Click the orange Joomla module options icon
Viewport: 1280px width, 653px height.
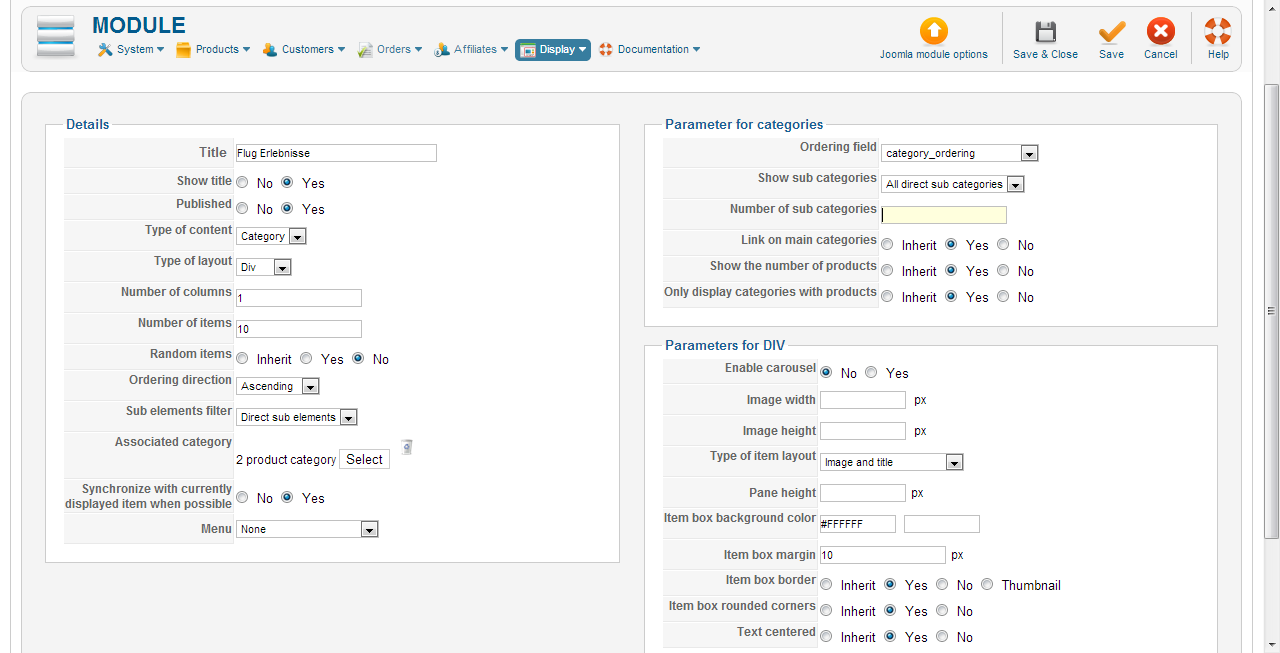tap(933, 31)
